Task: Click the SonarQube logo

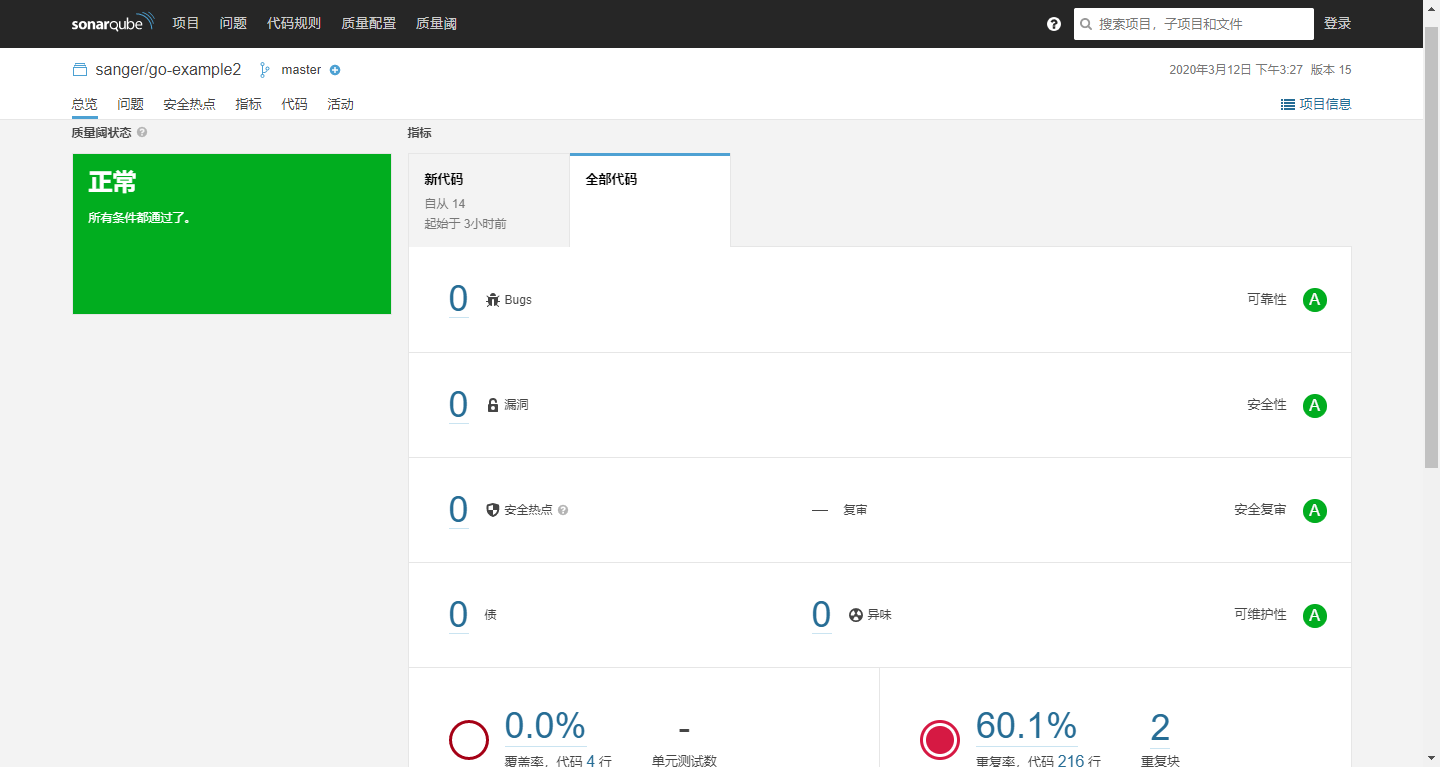Action: [x=112, y=23]
